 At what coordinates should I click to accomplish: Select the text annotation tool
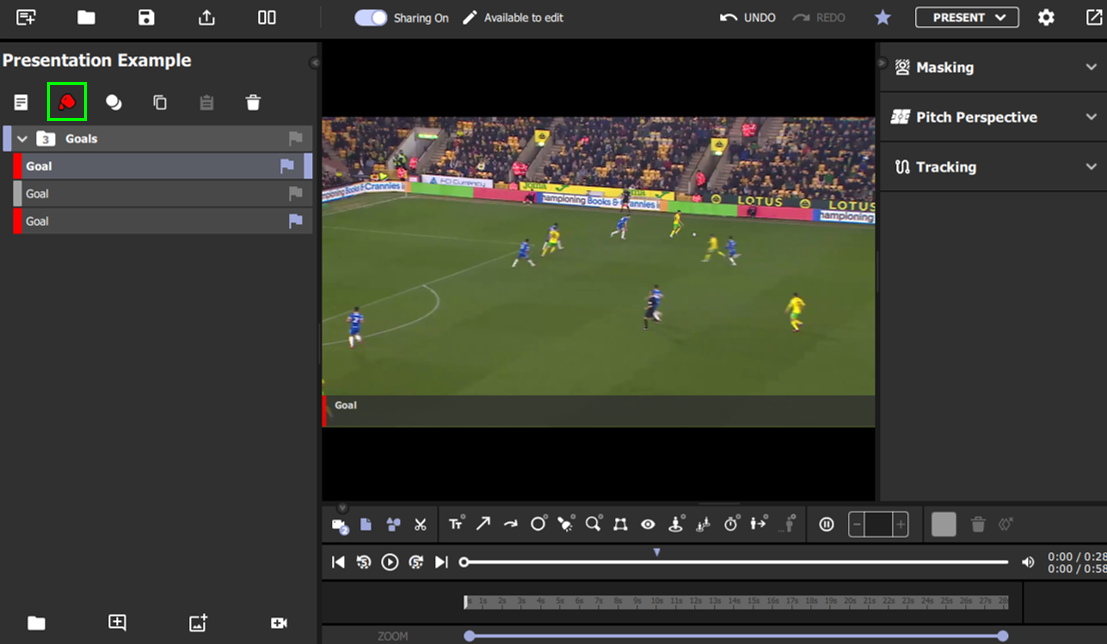point(456,523)
